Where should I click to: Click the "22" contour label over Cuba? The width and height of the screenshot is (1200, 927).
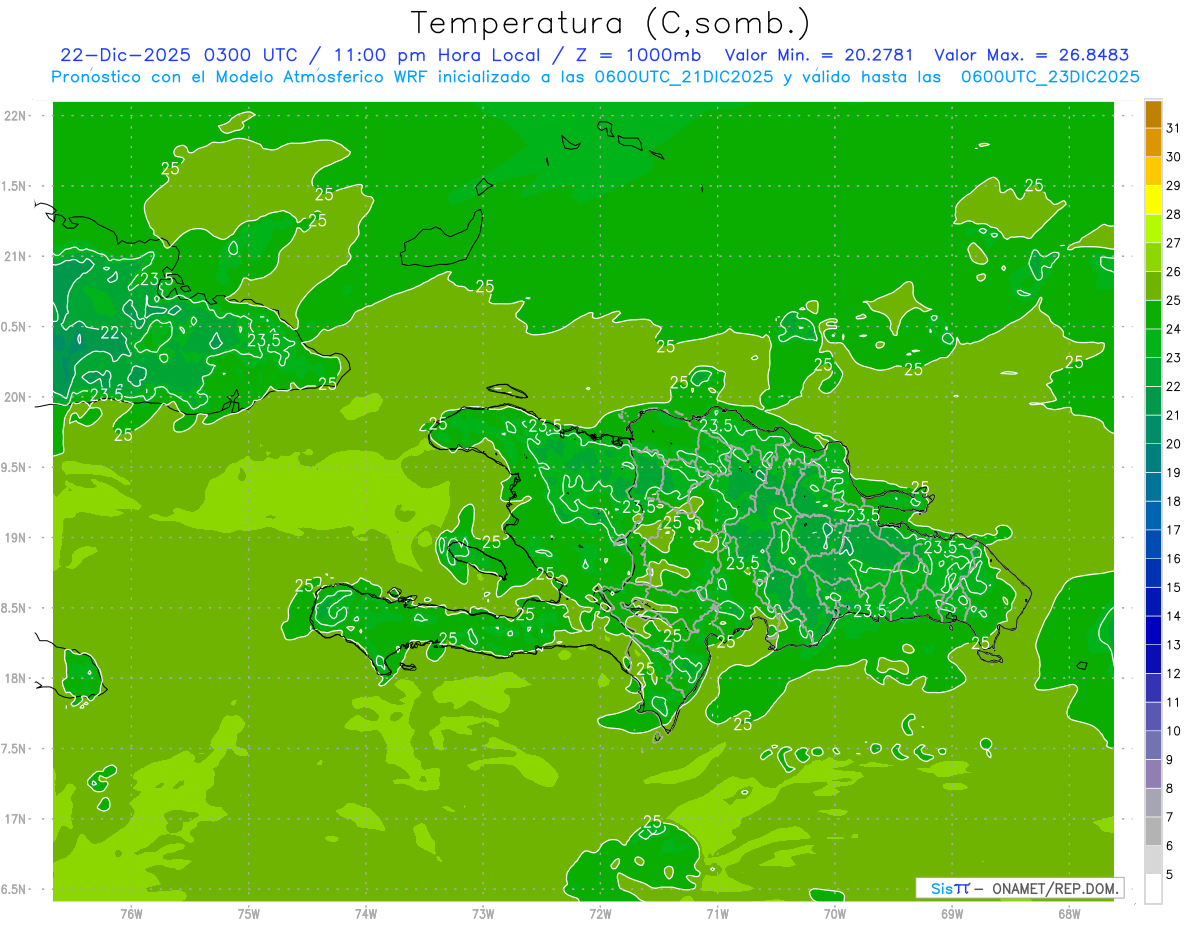(x=110, y=333)
